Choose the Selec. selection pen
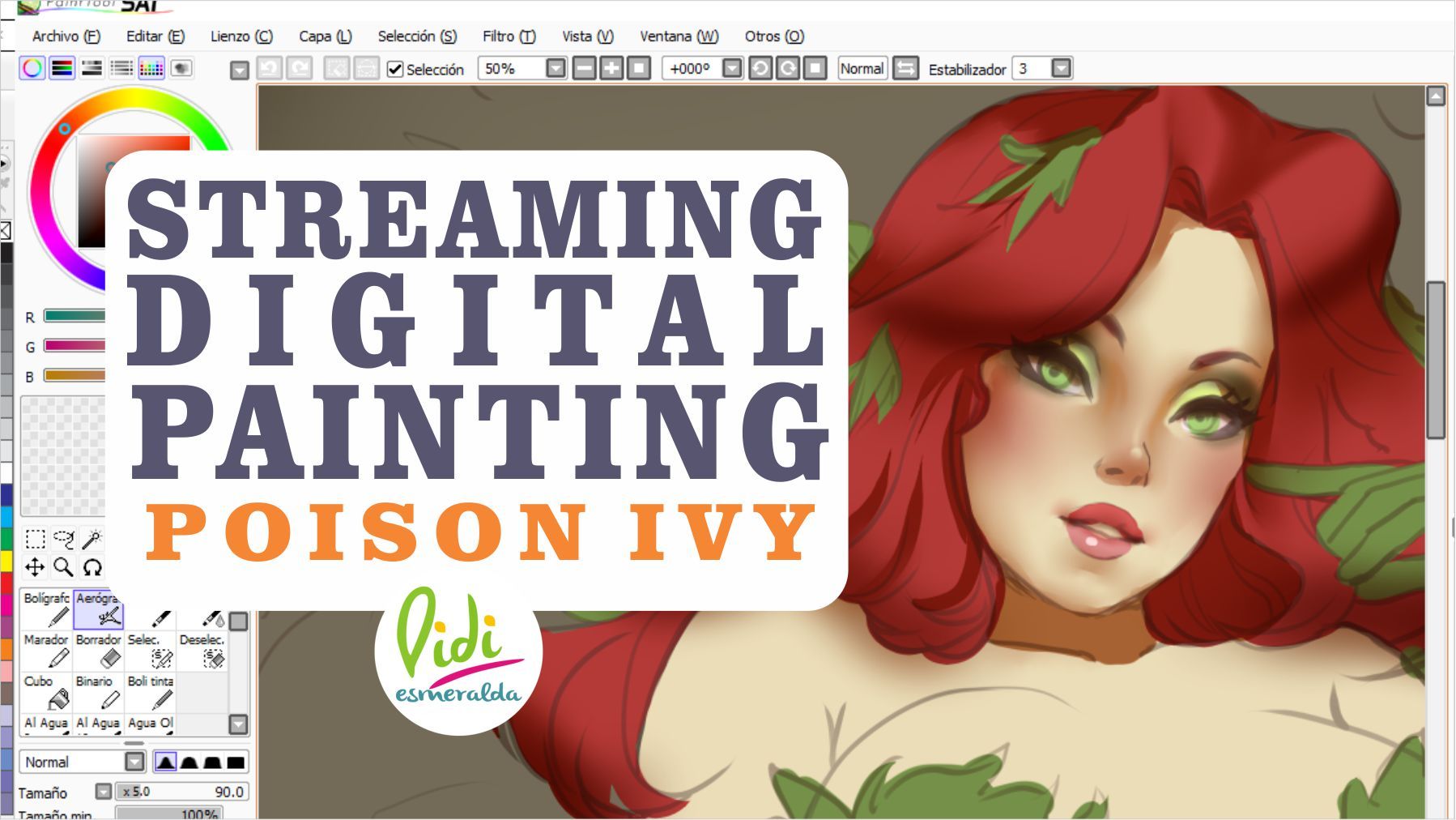The height and width of the screenshot is (820, 1456). pyautogui.click(x=150, y=651)
